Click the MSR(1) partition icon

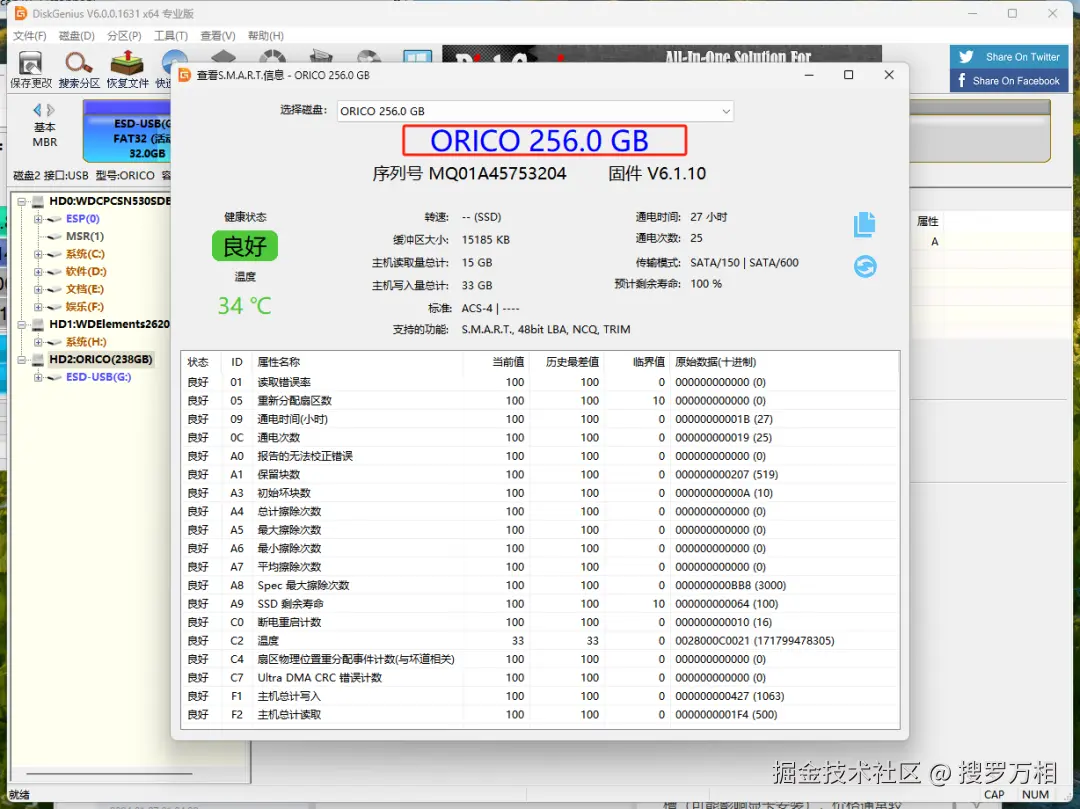pyautogui.click(x=55, y=237)
